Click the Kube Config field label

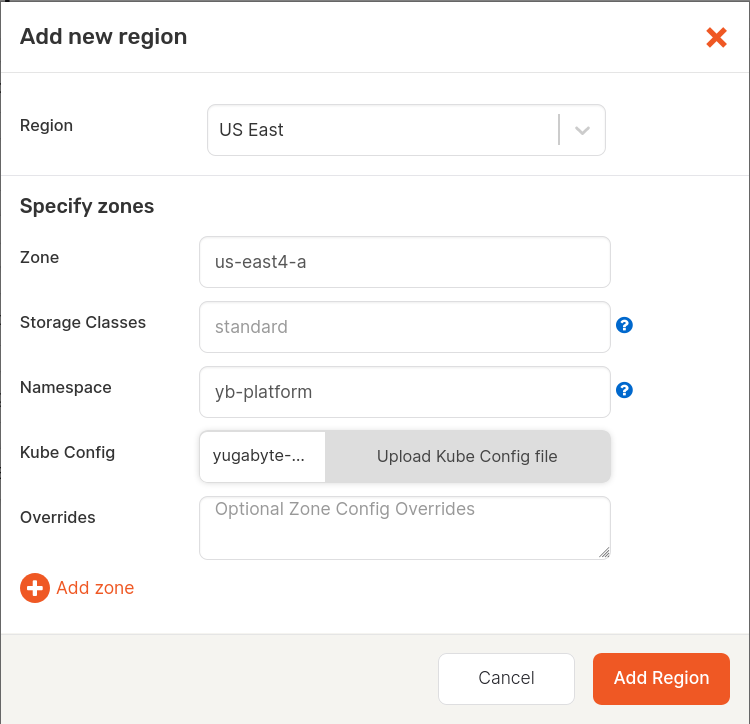point(67,452)
